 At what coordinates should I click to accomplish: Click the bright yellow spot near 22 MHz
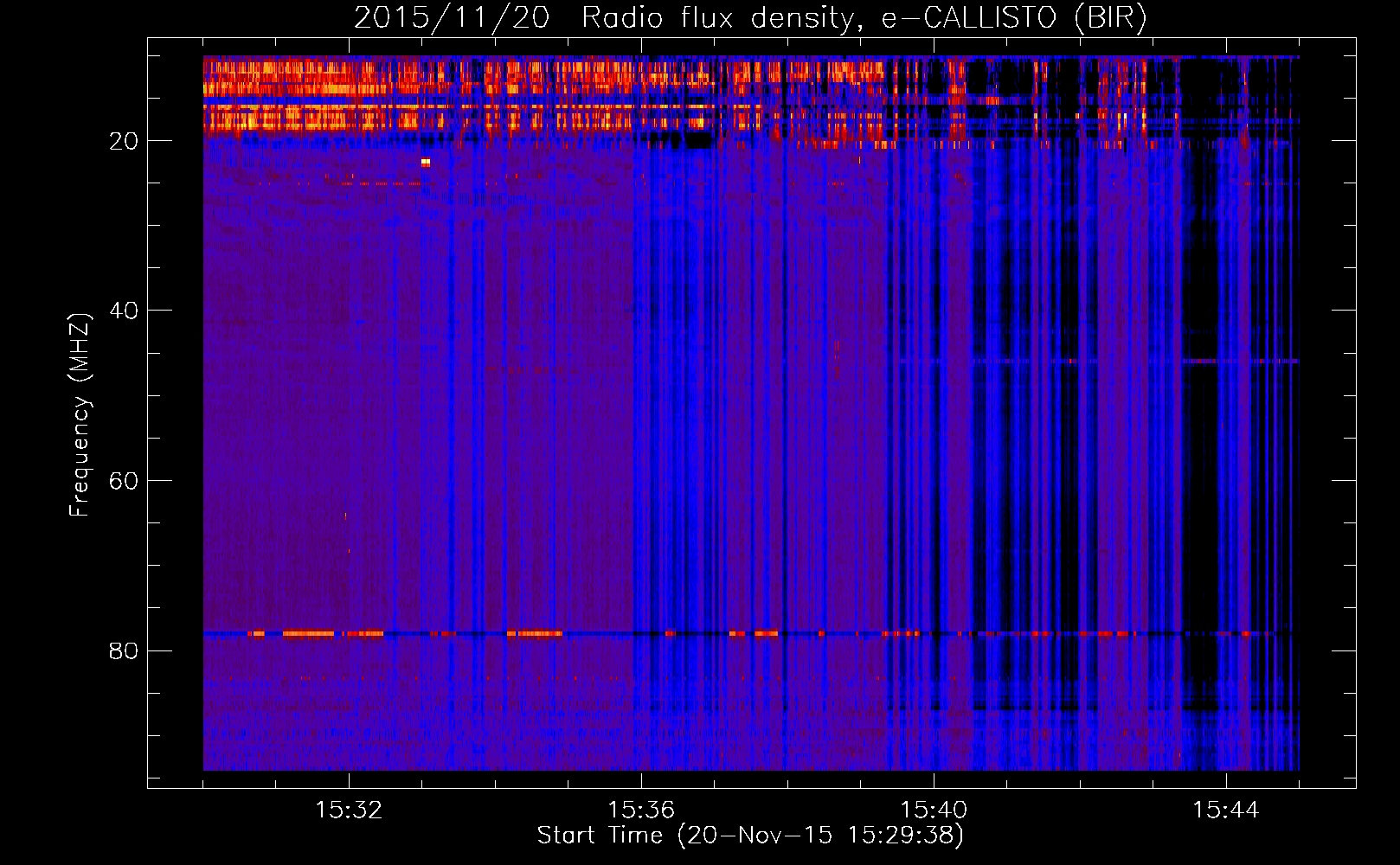coord(426,162)
